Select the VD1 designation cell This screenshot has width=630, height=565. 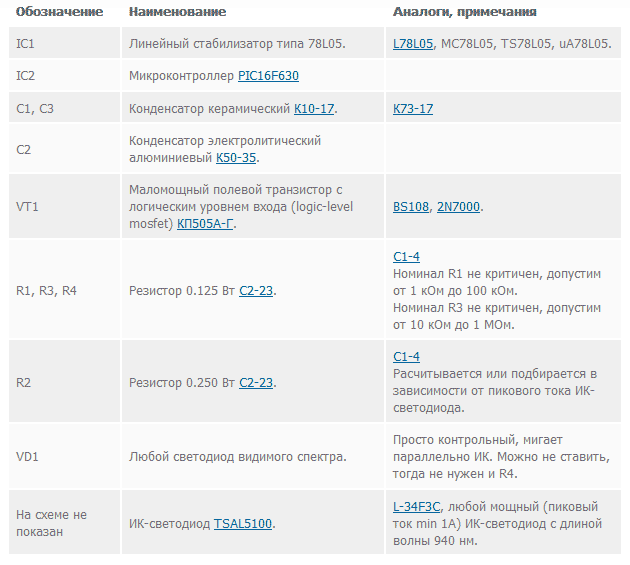click(x=64, y=457)
